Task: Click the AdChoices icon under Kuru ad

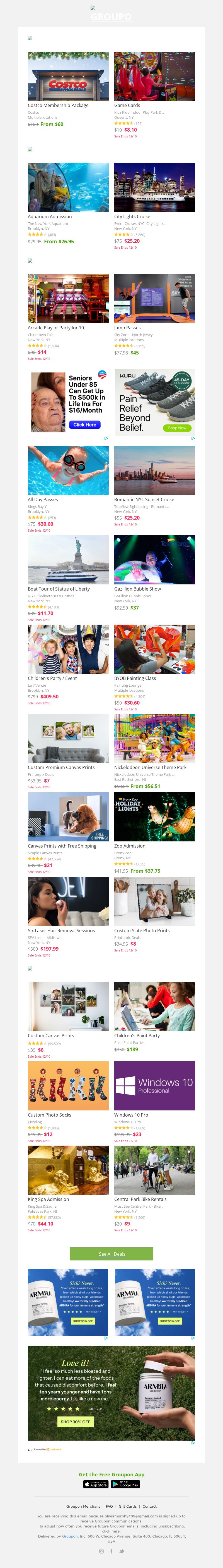Action: pos(193,438)
